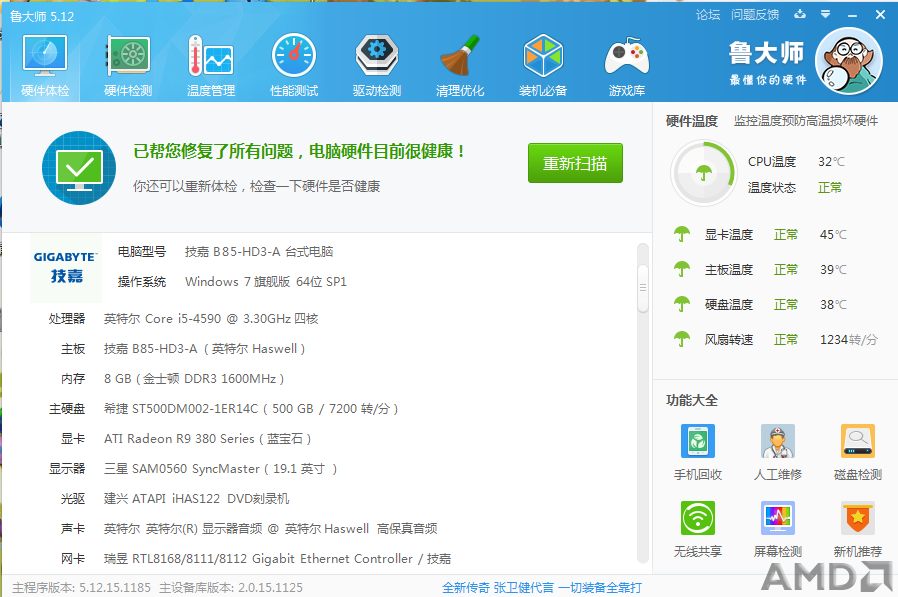Viewport: 898px width, 597px height.
Task: Click the 硬件温度 panel heading
Action: [691, 121]
